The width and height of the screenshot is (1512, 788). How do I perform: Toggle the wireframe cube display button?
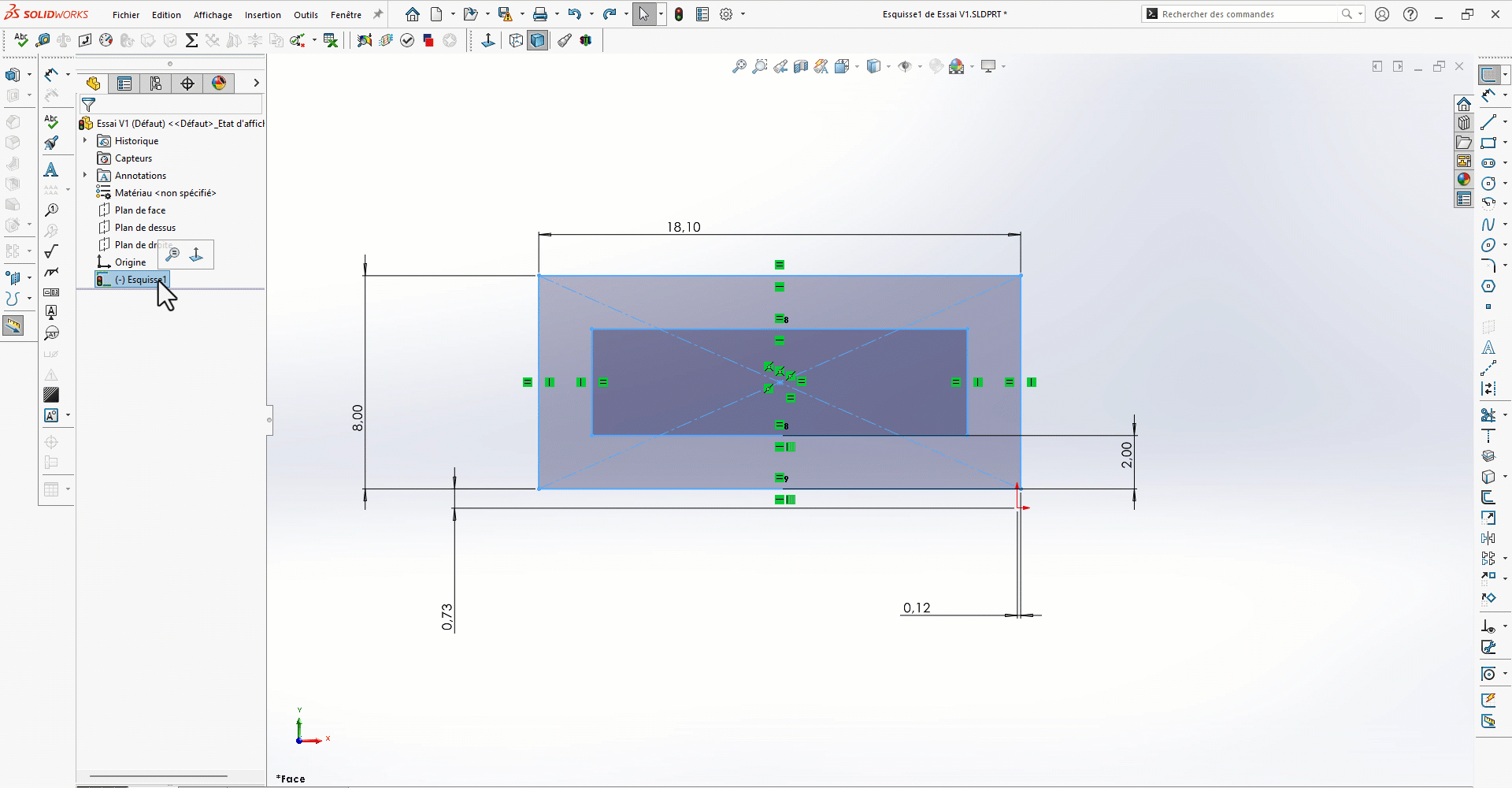tap(516, 40)
